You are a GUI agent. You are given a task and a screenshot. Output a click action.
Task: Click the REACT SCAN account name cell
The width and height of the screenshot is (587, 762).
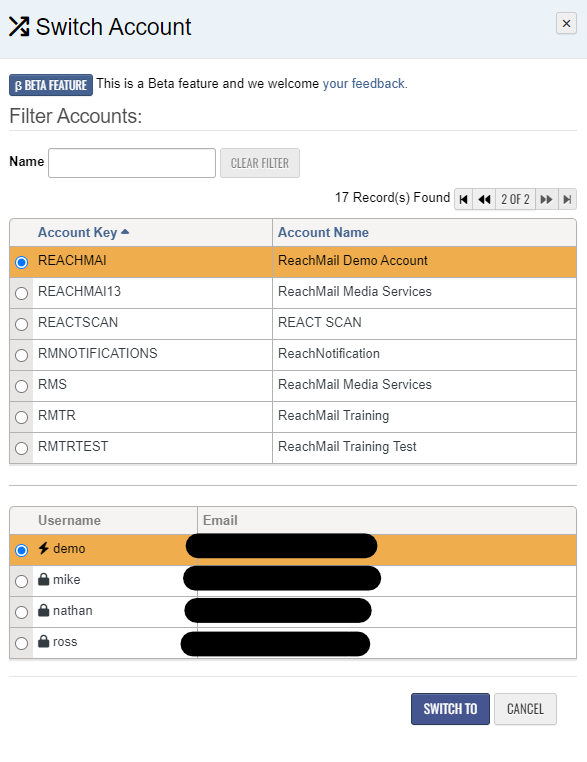(424, 324)
